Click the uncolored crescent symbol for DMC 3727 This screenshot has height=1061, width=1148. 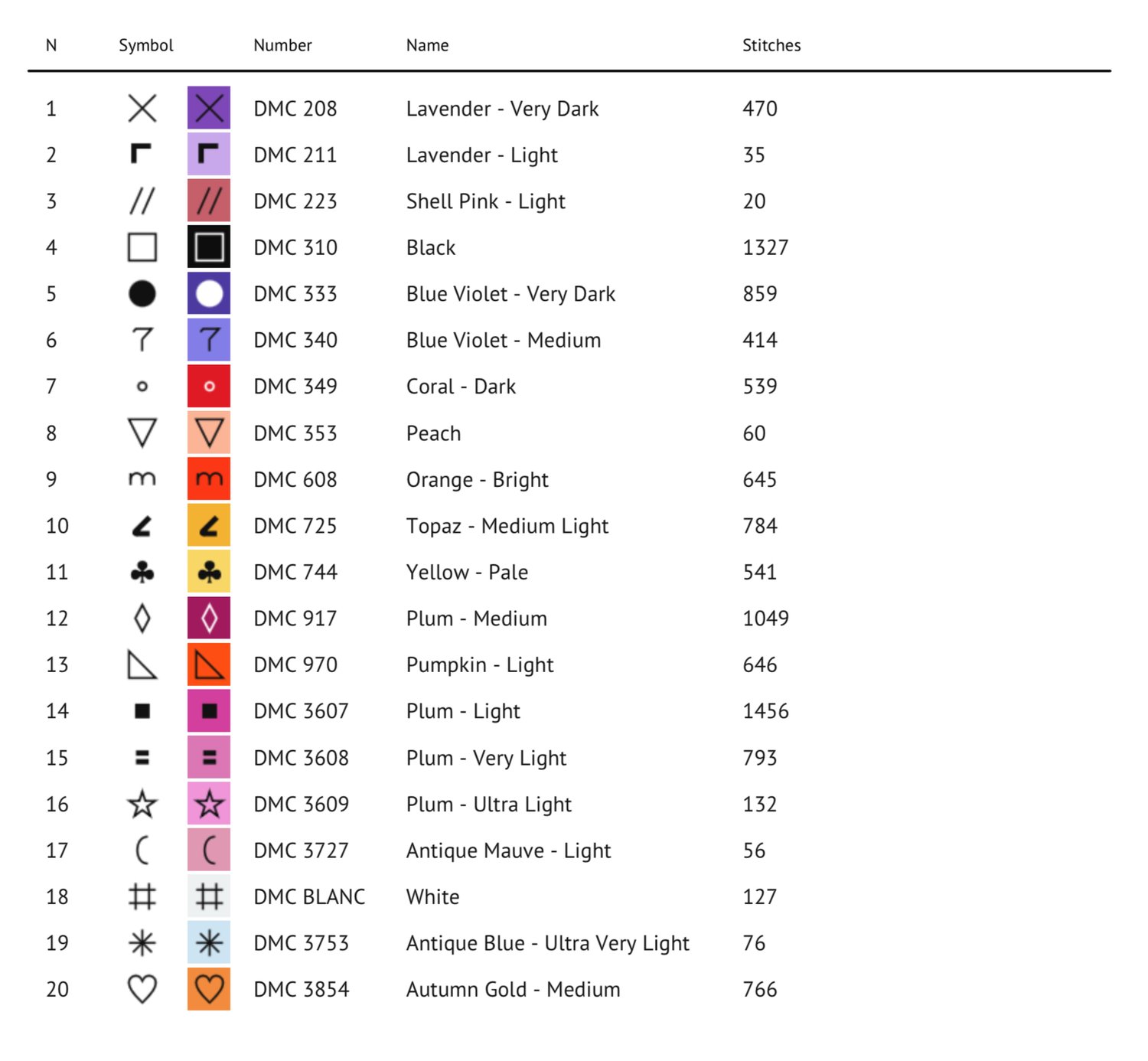pos(142,850)
